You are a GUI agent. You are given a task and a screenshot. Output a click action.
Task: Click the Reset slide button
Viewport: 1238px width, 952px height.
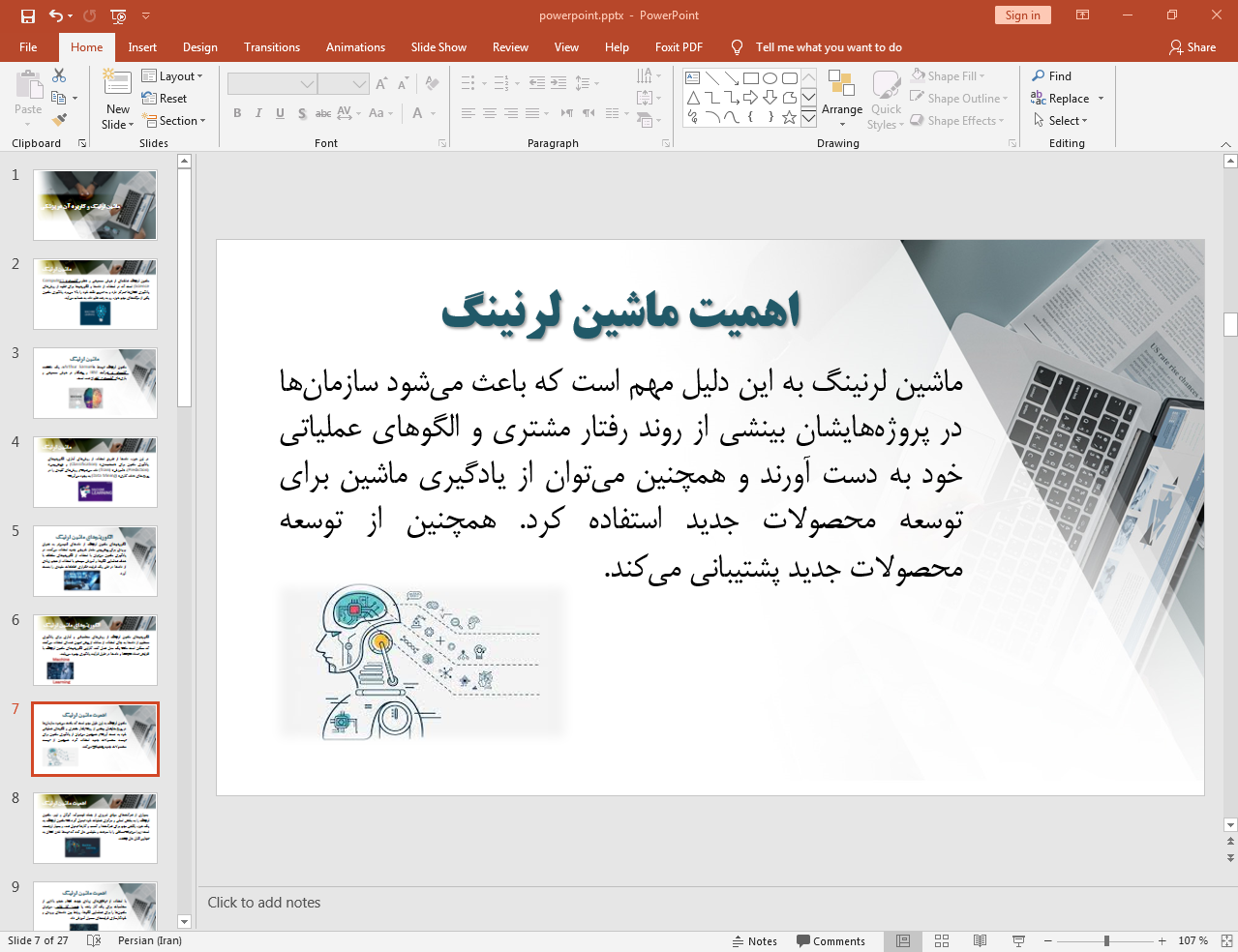click(x=165, y=98)
